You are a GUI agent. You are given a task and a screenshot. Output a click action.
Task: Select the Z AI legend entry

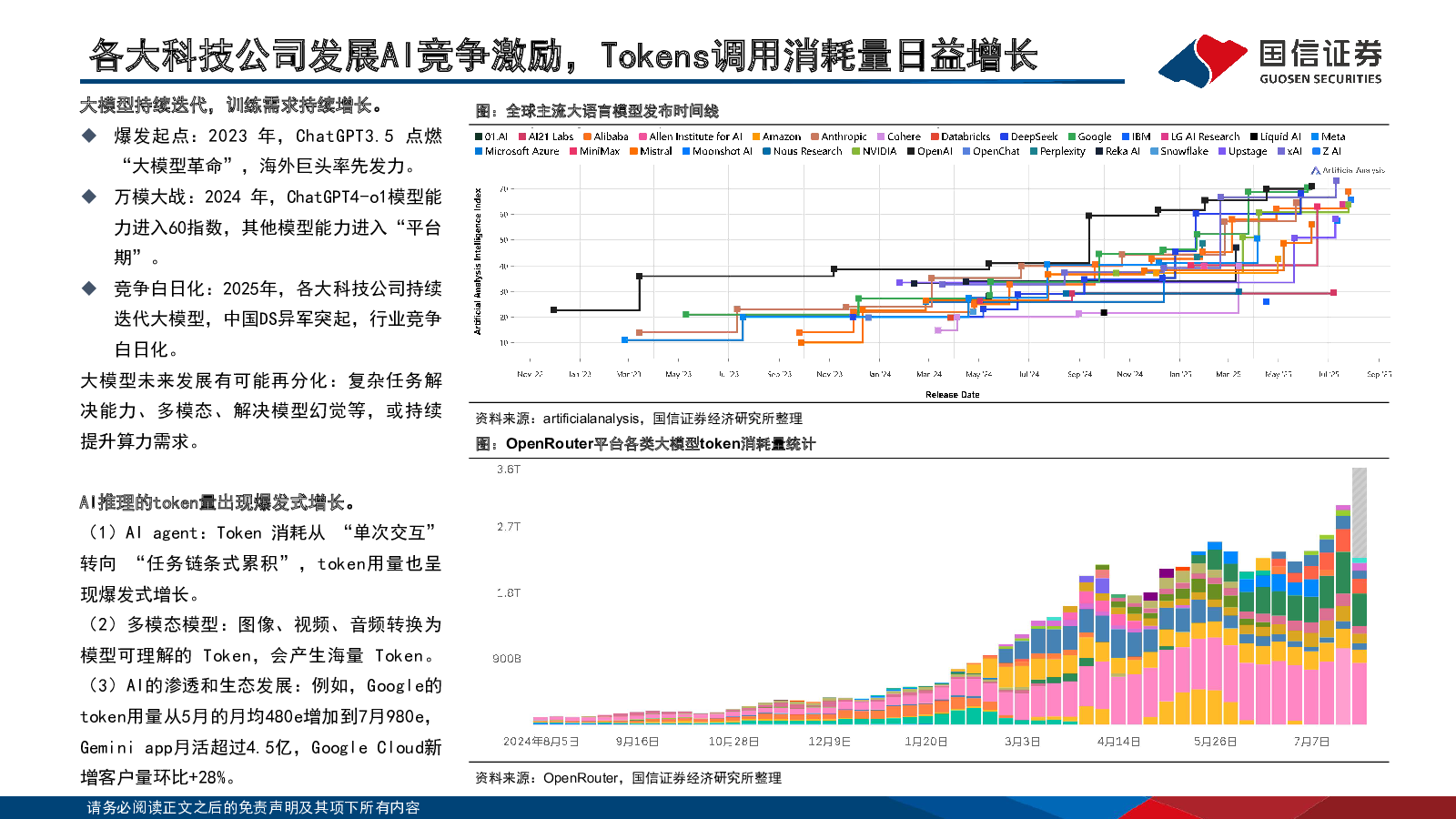pyautogui.click(x=1326, y=151)
